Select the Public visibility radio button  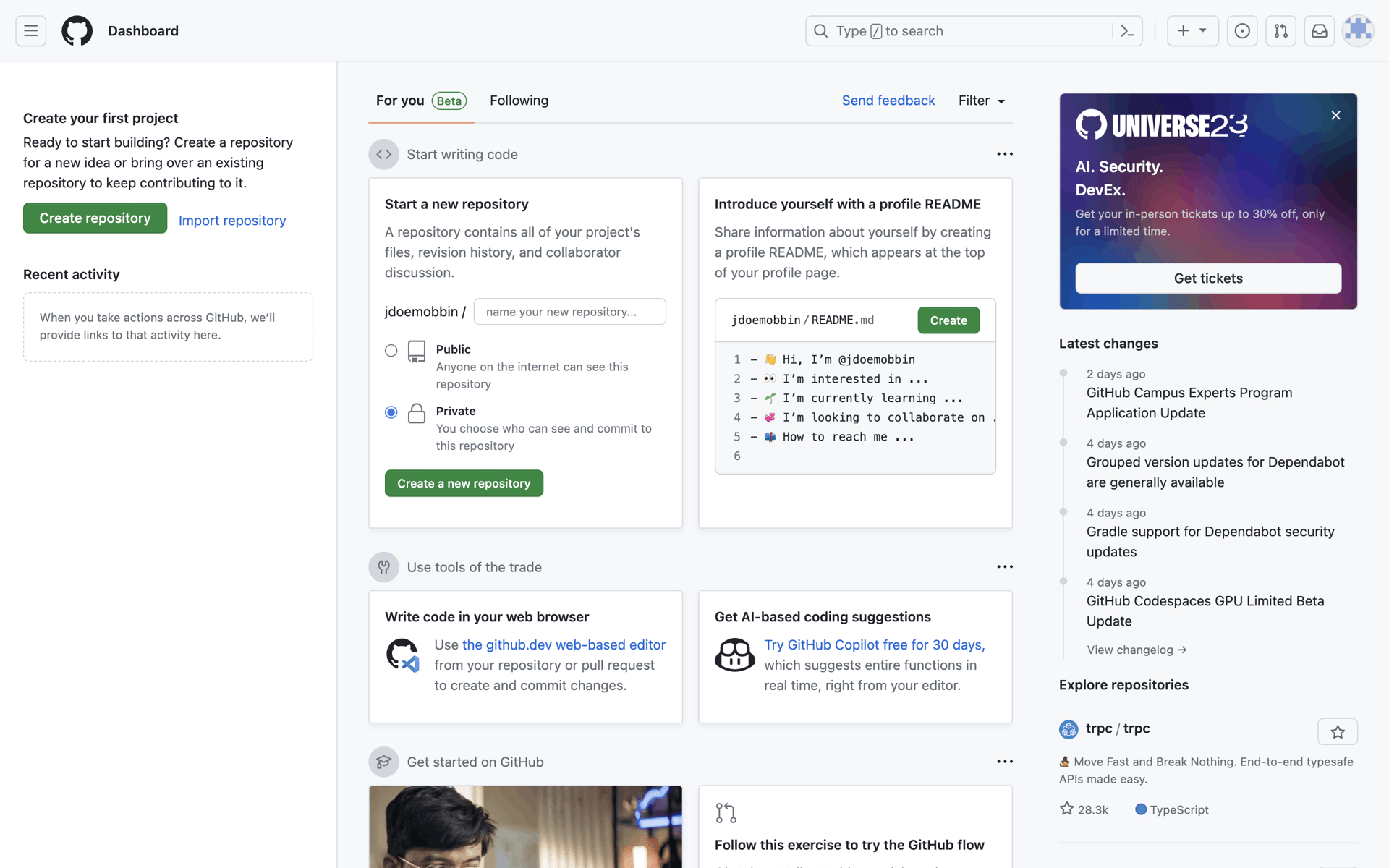pyautogui.click(x=391, y=350)
